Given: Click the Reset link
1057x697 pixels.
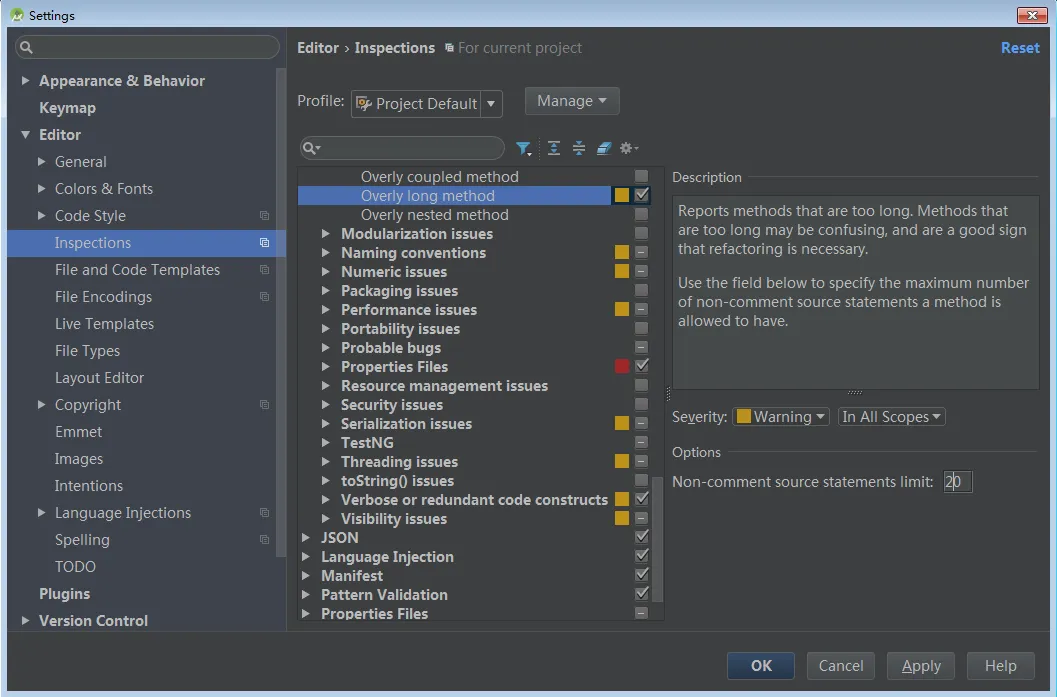Looking at the screenshot, I should (x=1020, y=48).
